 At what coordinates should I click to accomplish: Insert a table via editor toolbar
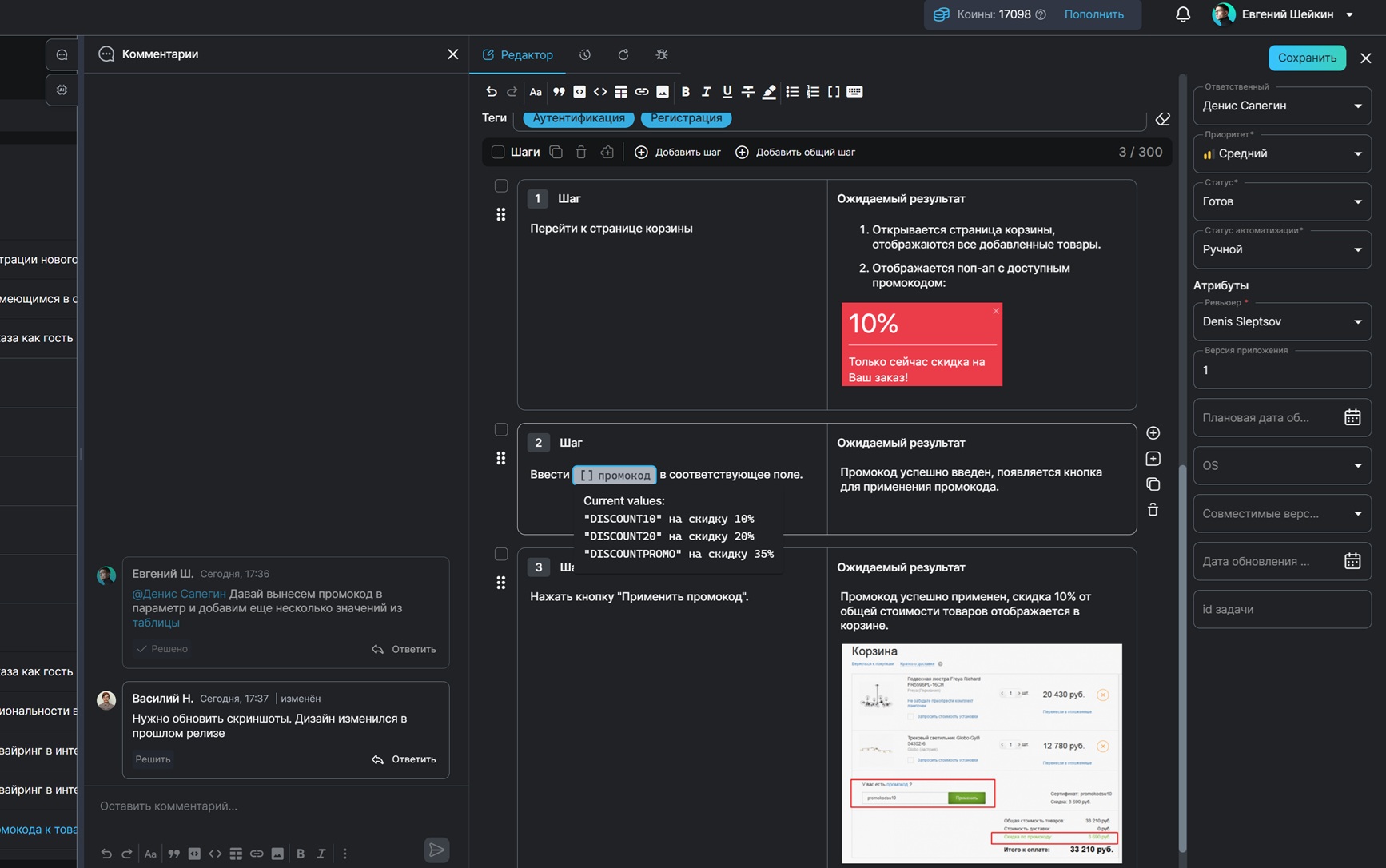tap(621, 91)
